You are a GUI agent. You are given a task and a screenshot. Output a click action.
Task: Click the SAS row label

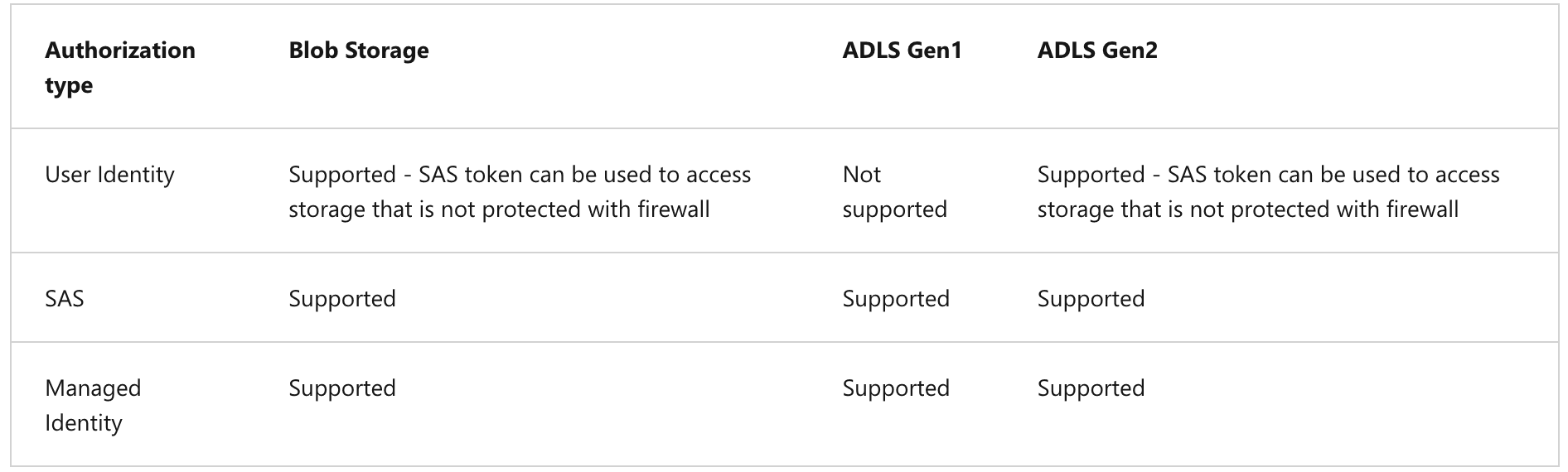click(x=65, y=298)
